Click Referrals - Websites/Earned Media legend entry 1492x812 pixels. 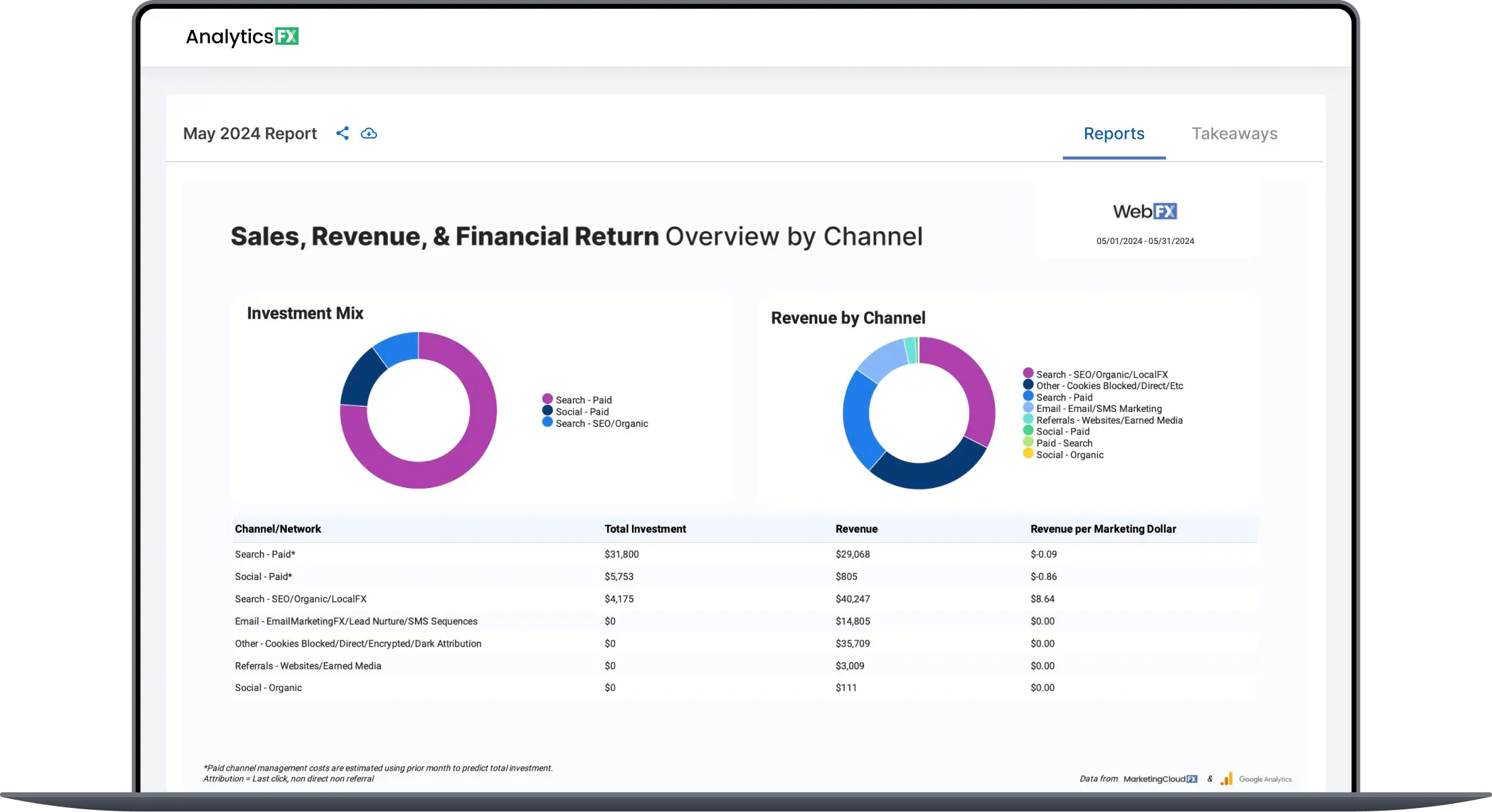click(1109, 420)
